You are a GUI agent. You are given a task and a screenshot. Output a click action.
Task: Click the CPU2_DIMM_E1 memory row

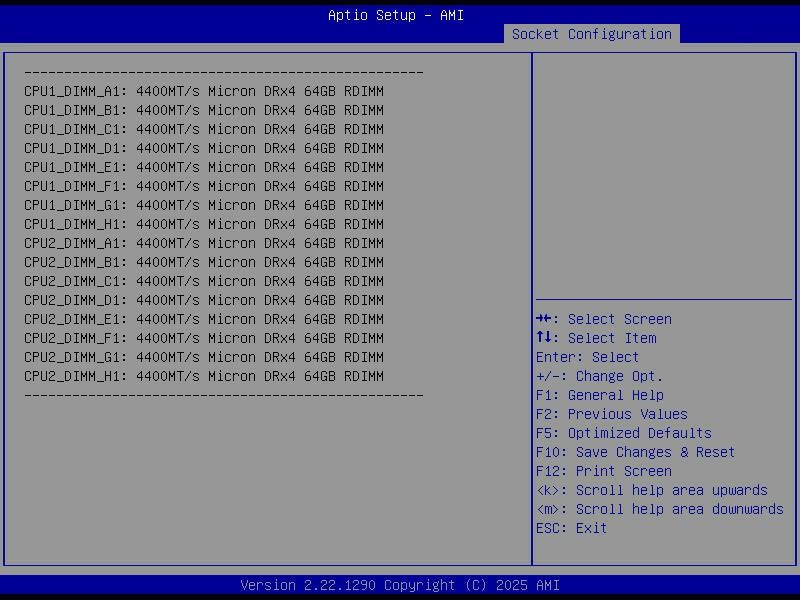(x=204, y=319)
